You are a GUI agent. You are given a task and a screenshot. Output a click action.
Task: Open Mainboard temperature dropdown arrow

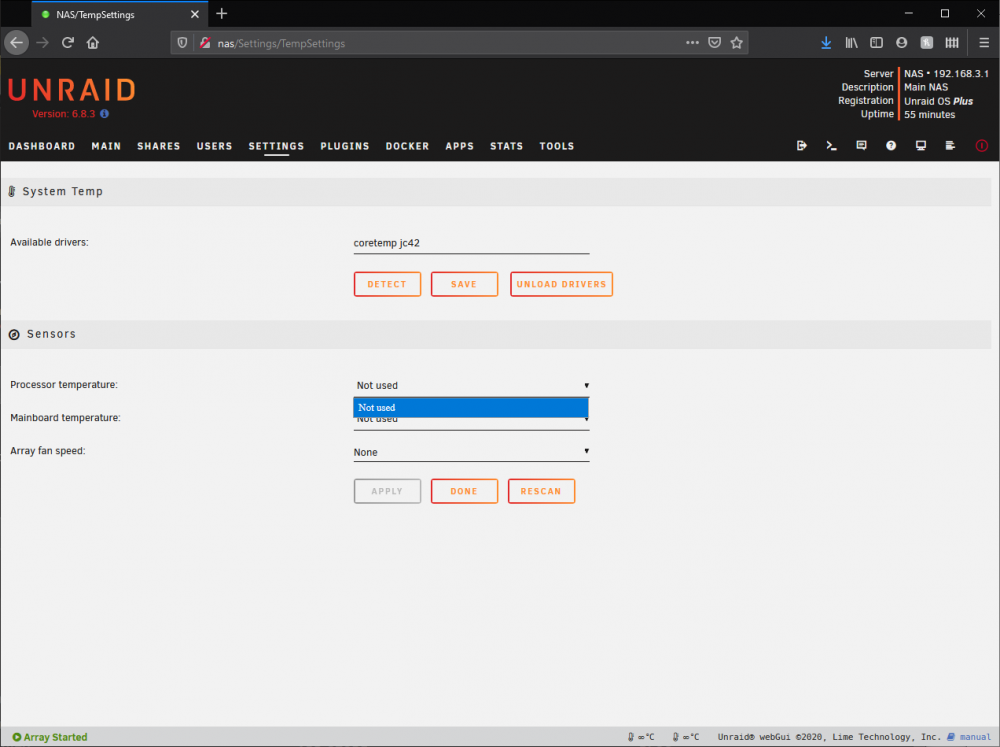pyautogui.click(x=586, y=420)
